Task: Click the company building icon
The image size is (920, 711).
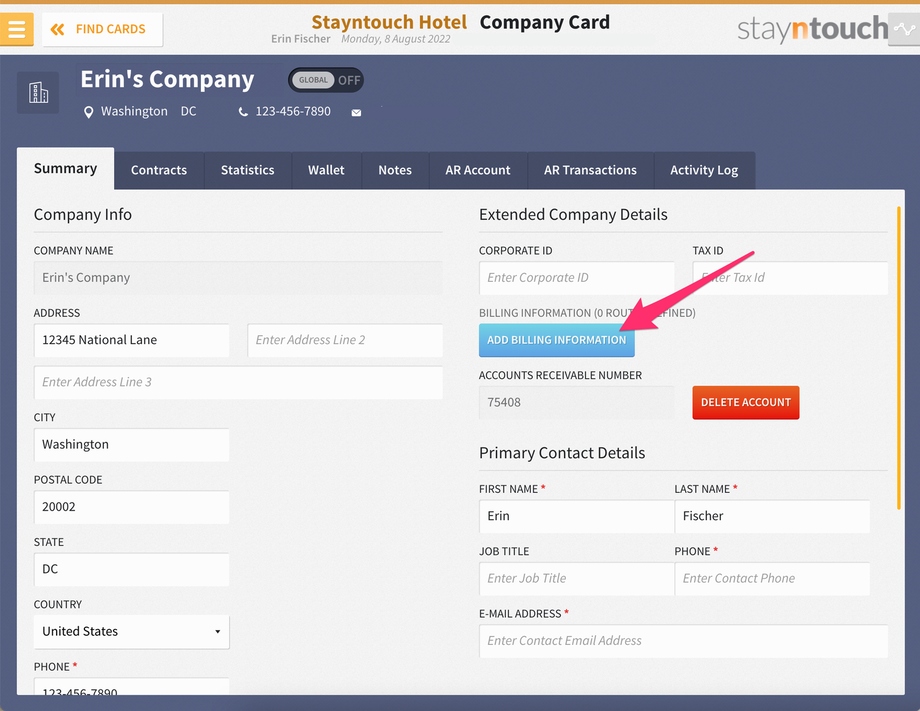Action: click(38, 93)
